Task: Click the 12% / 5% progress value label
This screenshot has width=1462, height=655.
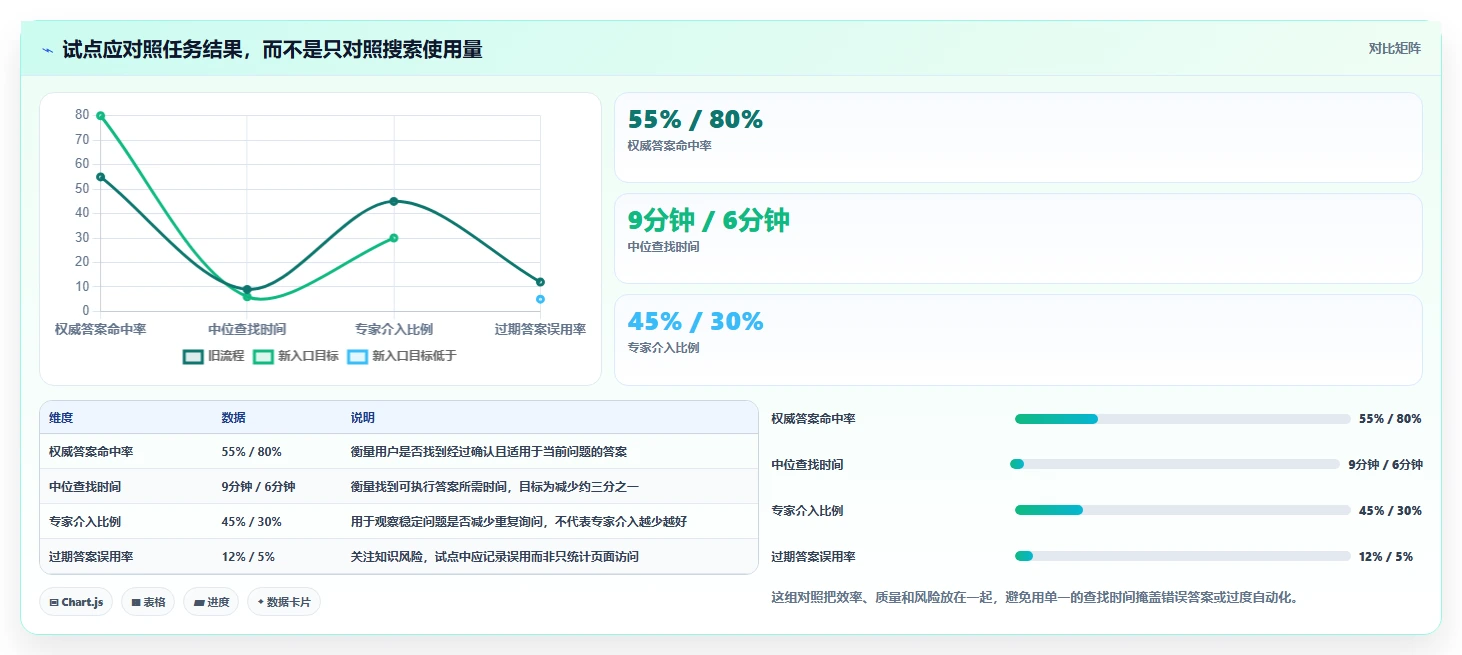Action: 1386,557
